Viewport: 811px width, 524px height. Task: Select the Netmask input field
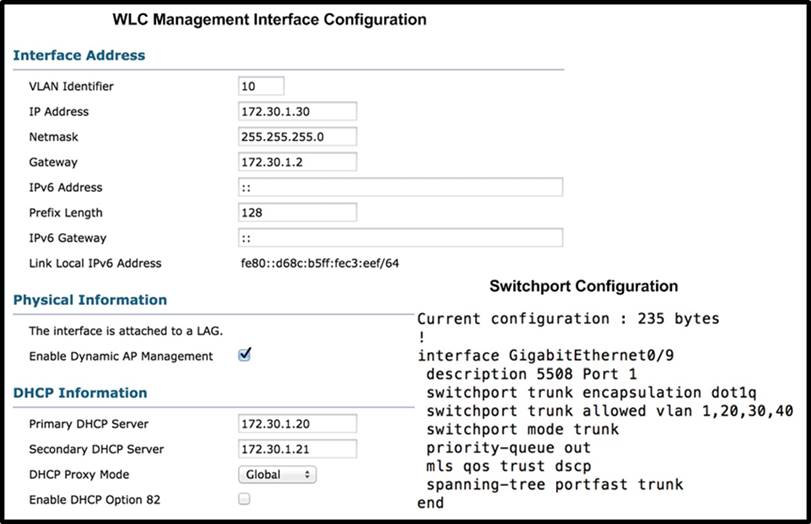coord(297,137)
